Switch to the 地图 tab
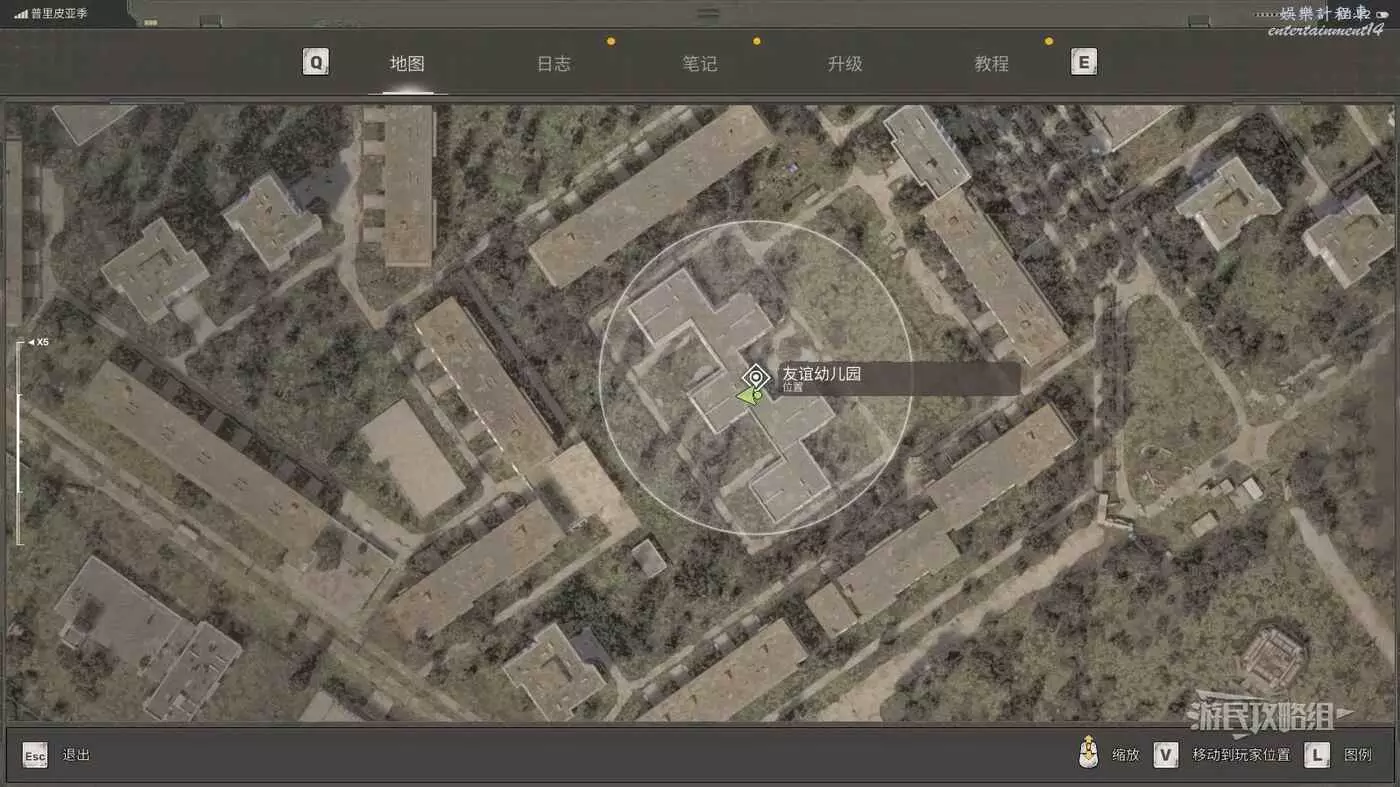The height and width of the screenshot is (787, 1400). (x=407, y=64)
